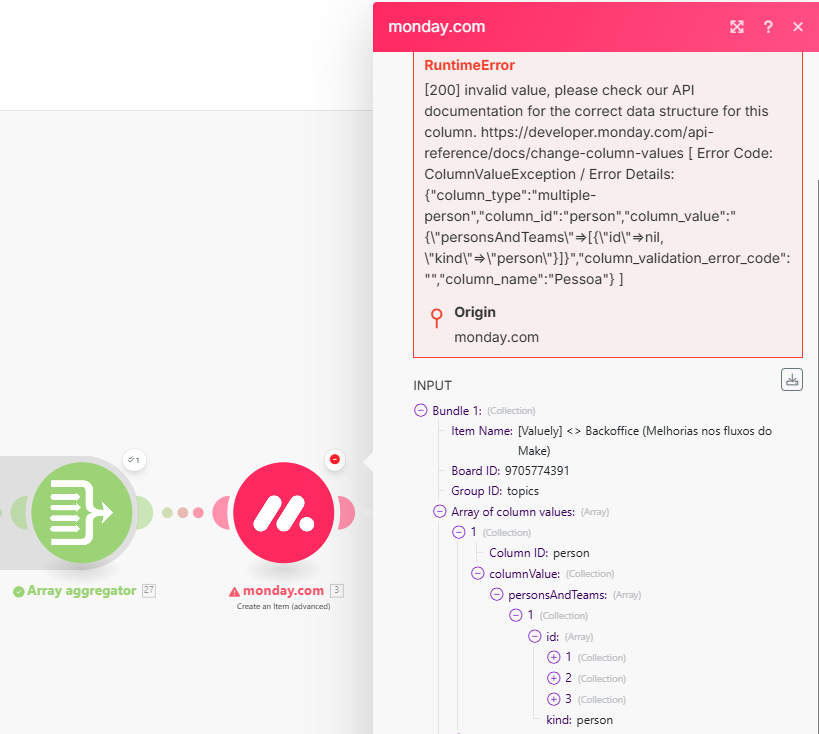The height and width of the screenshot is (734, 819).
Task: Click the Array aggregator label
Action: coord(81,591)
